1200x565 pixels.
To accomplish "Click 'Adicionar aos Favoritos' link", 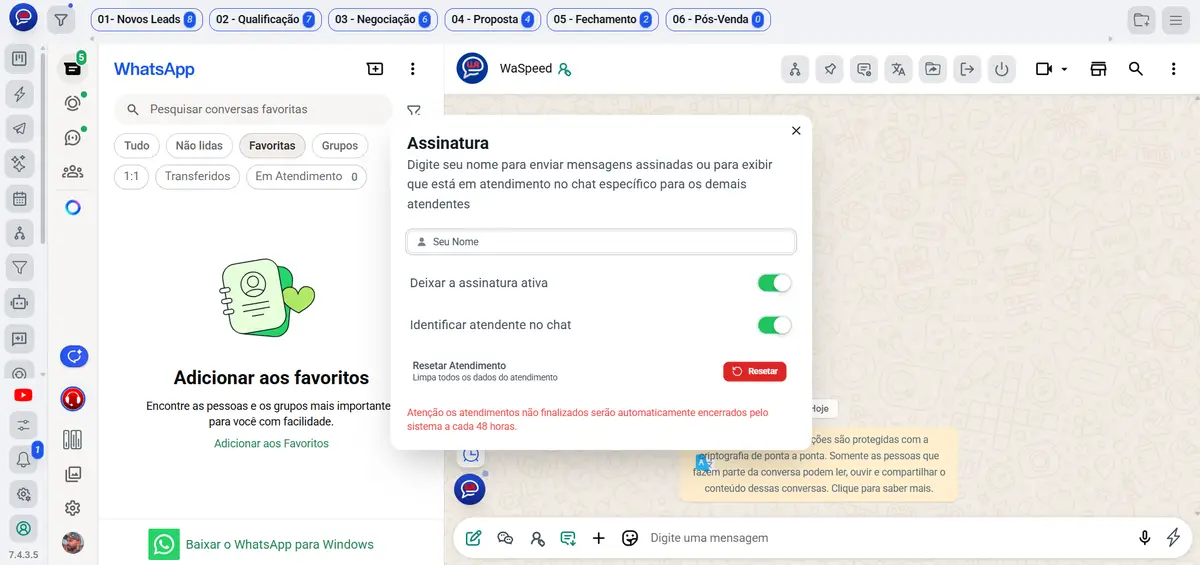I will point(271,443).
